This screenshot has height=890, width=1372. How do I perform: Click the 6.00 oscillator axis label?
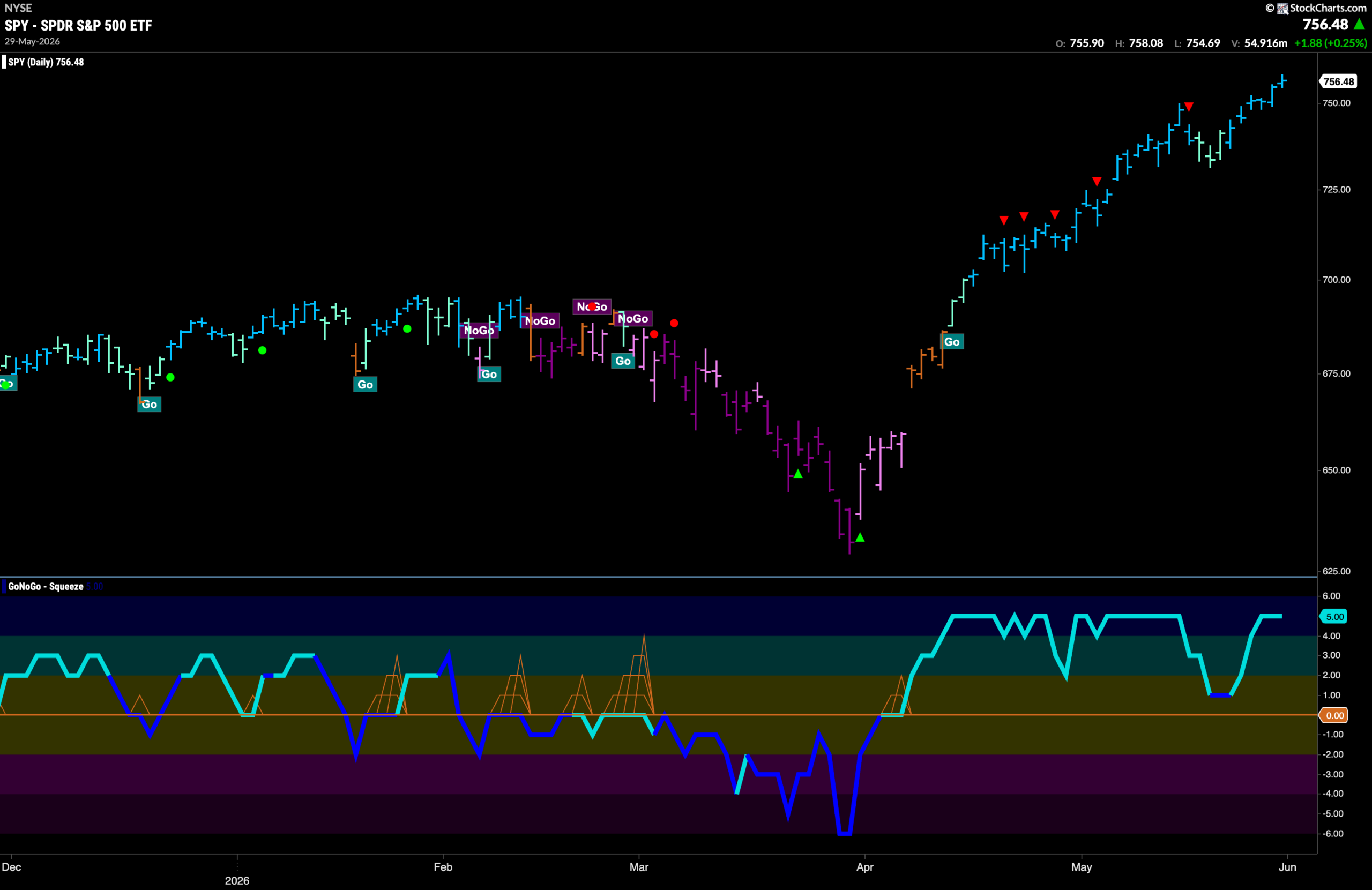point(1331,596)
